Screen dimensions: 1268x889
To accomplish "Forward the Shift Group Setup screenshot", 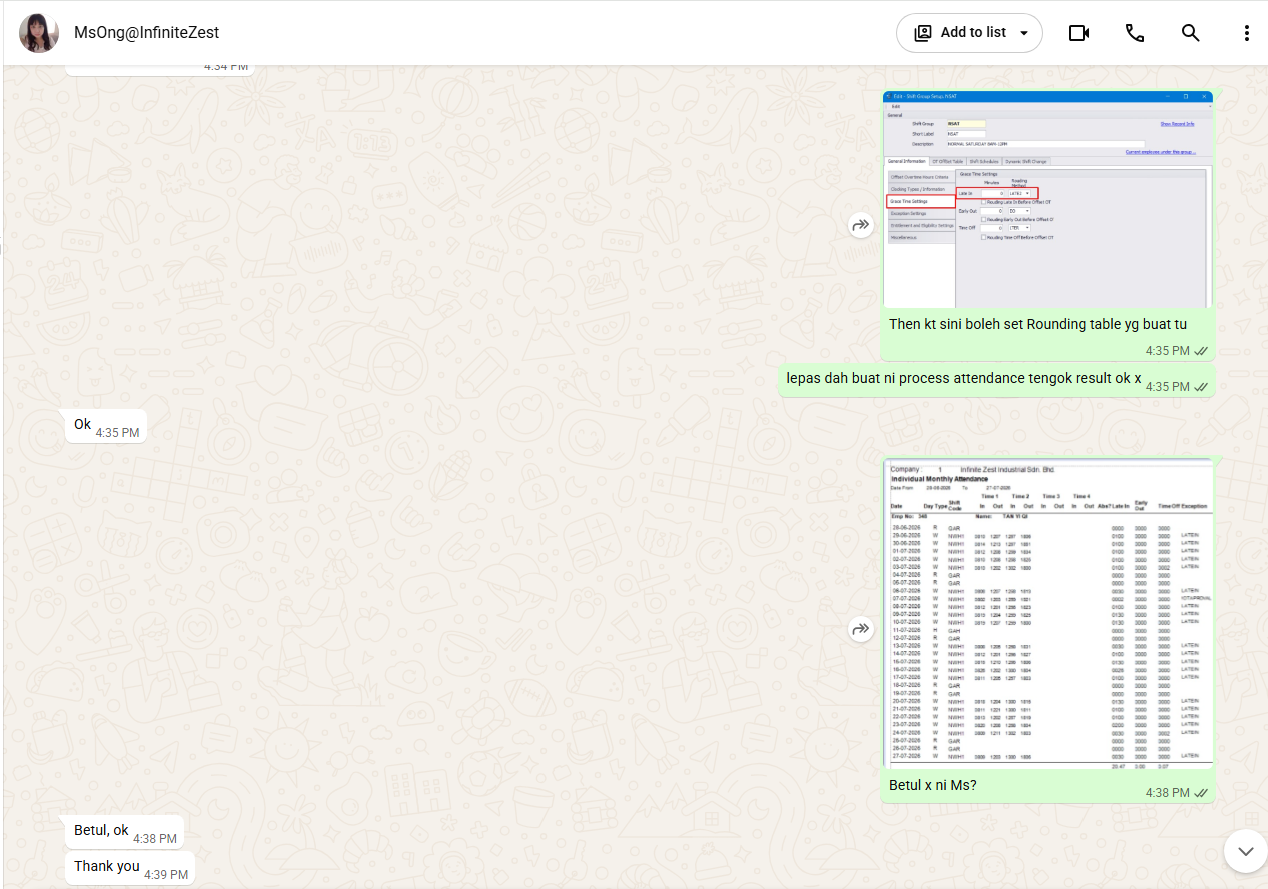I will (x=861, y=226).
